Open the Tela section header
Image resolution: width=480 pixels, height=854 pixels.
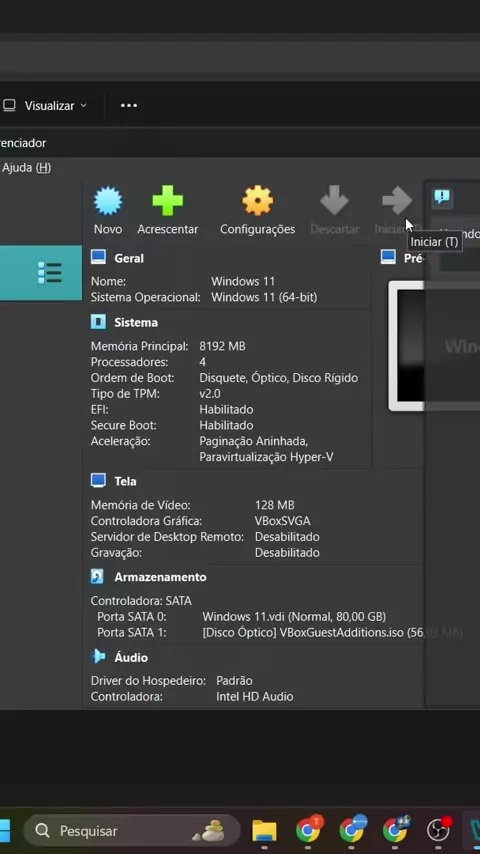[x=125, y=481]
